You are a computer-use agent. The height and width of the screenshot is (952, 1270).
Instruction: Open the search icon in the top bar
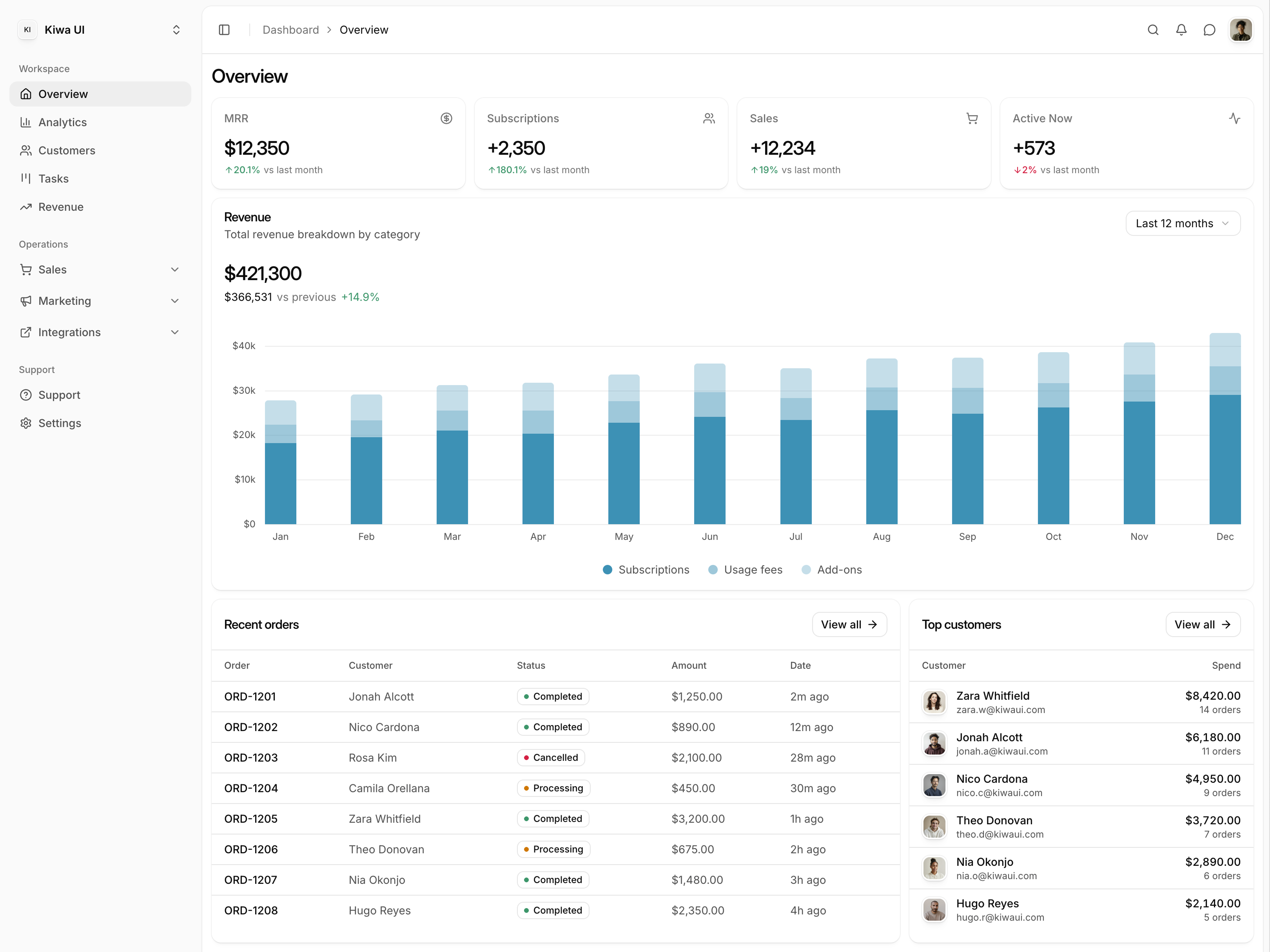point(1153,30)
